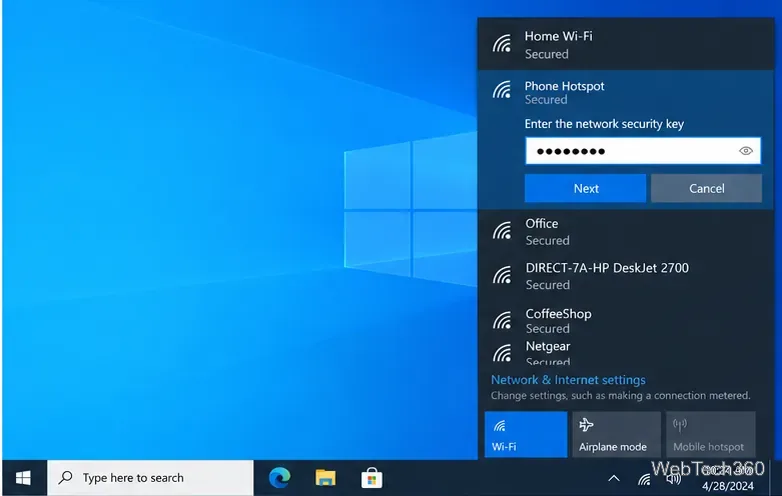
Task: Open Microsoft Store from taskbar
Action: tap(372, 478)
